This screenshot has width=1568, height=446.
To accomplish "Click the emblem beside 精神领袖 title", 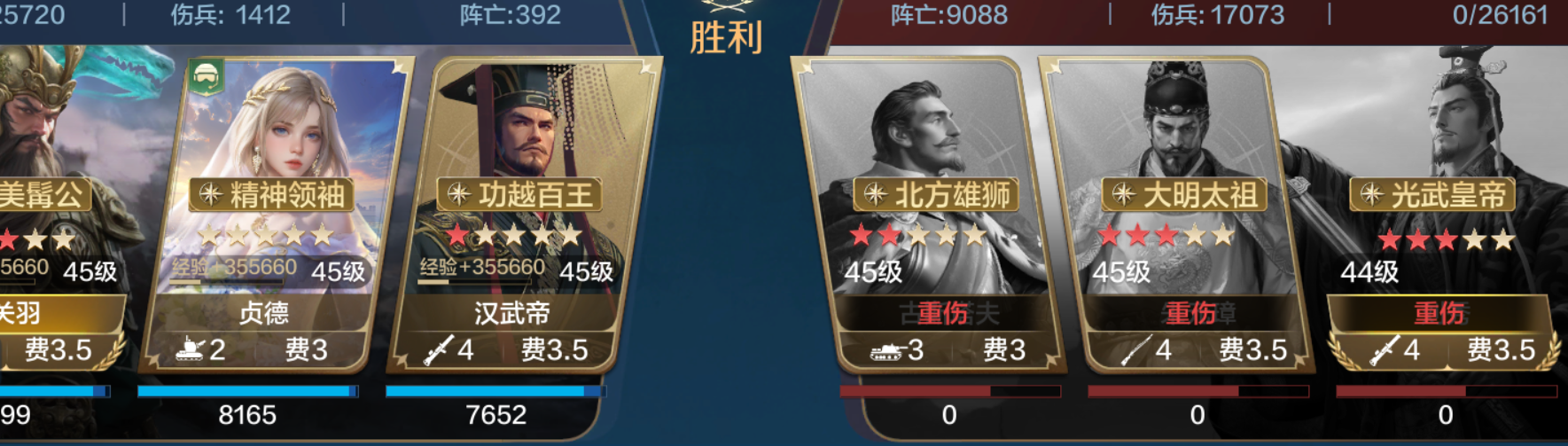I will 210,194.
